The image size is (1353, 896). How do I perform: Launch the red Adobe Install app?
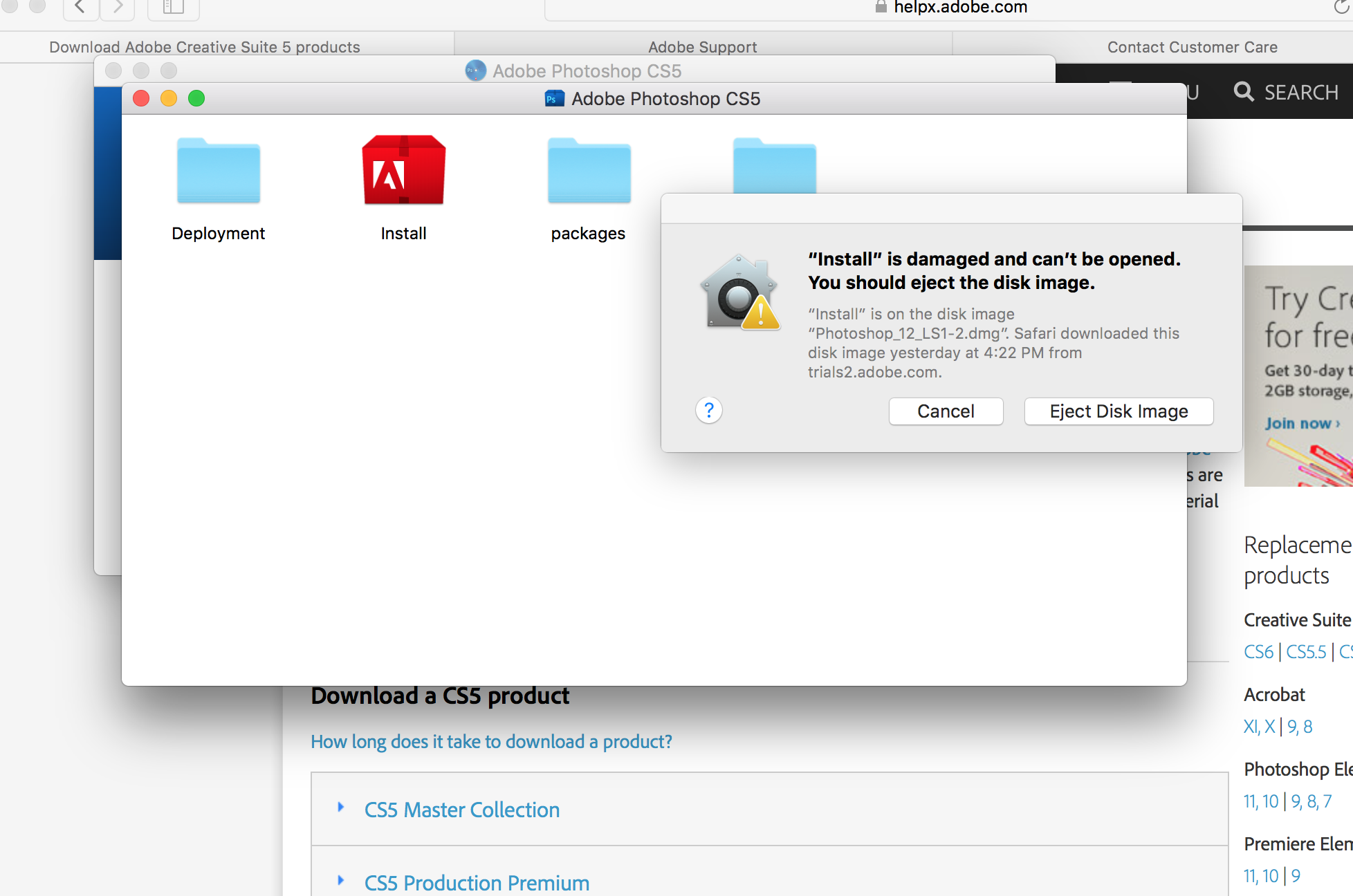pos(404,170)
